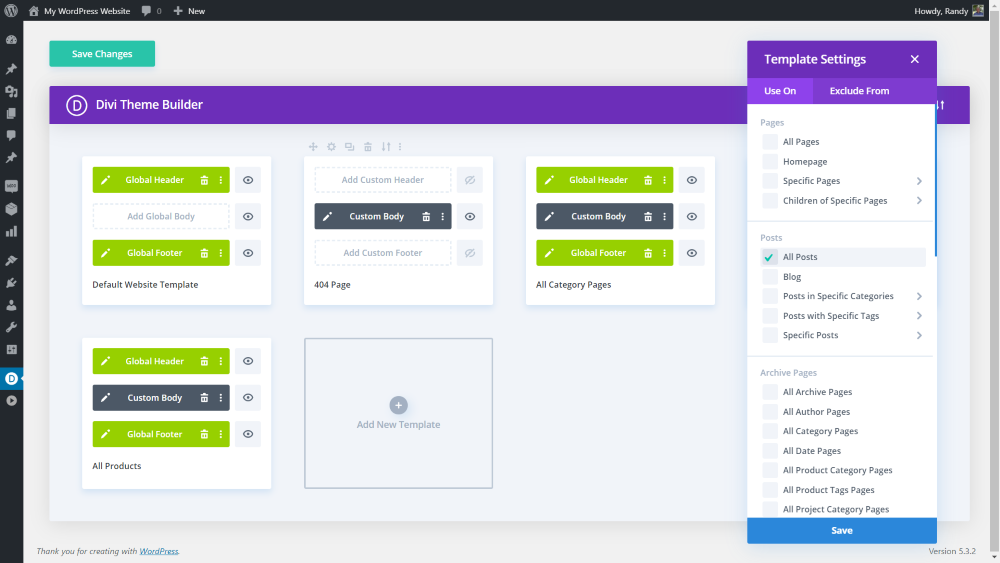Screen dimensions: 1000x563
Task: Expand Posts with Specific Tags arrow
Action: [x=919, y=316]
